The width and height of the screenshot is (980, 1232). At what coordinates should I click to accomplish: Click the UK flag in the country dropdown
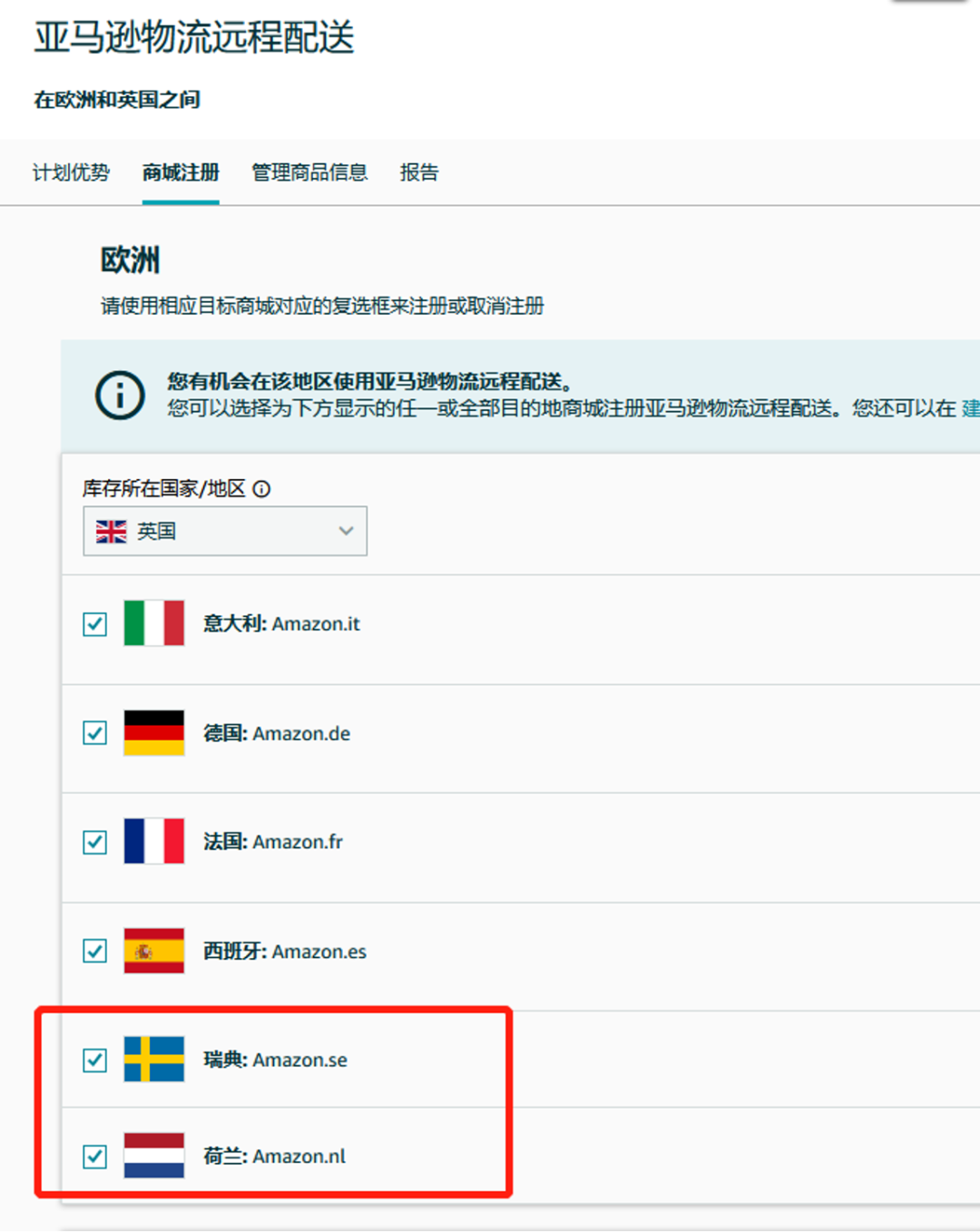[112, 532]
